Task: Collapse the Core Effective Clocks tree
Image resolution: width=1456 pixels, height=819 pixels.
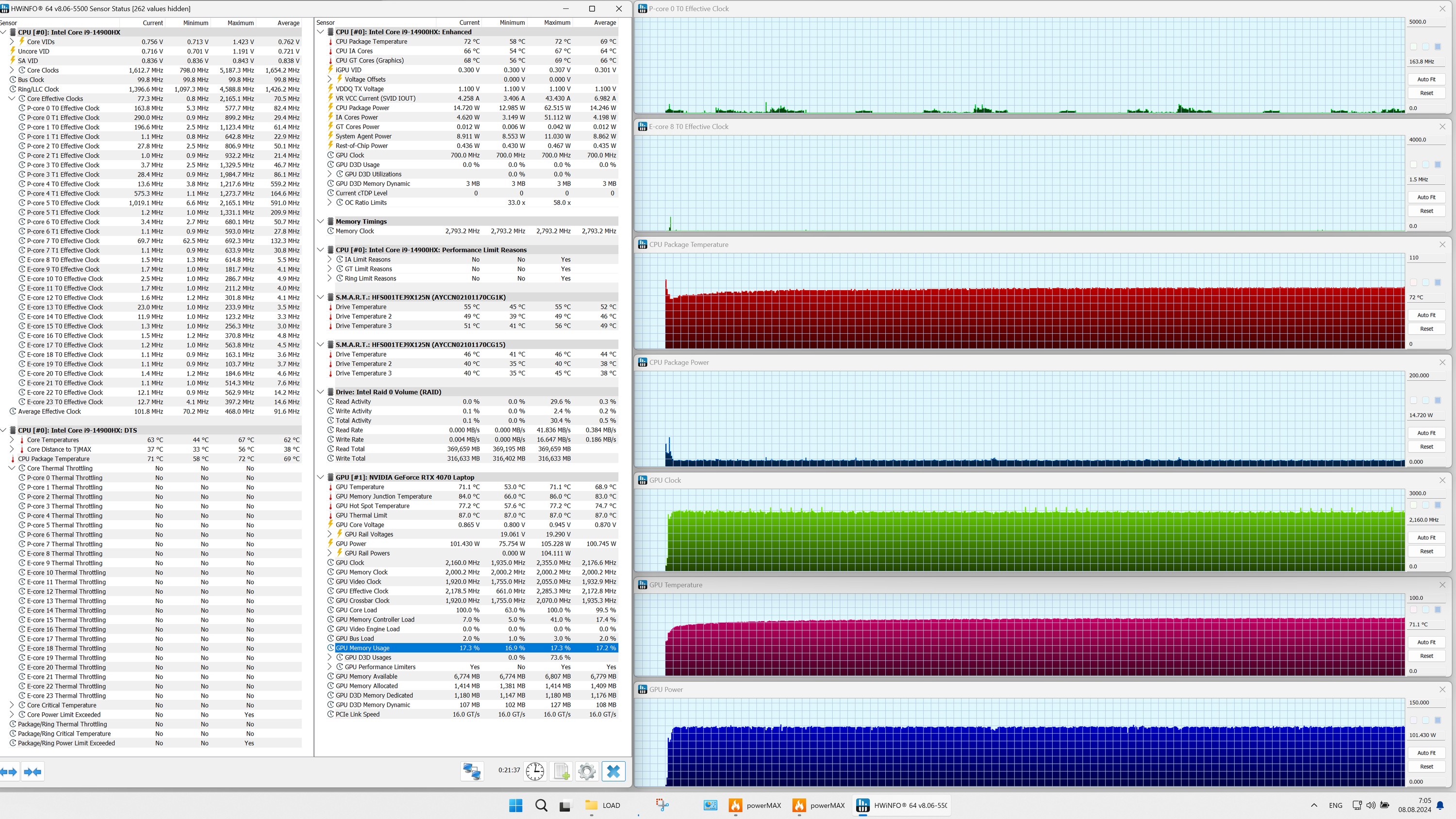Action: pyautogui.click(x=12, y=98)
